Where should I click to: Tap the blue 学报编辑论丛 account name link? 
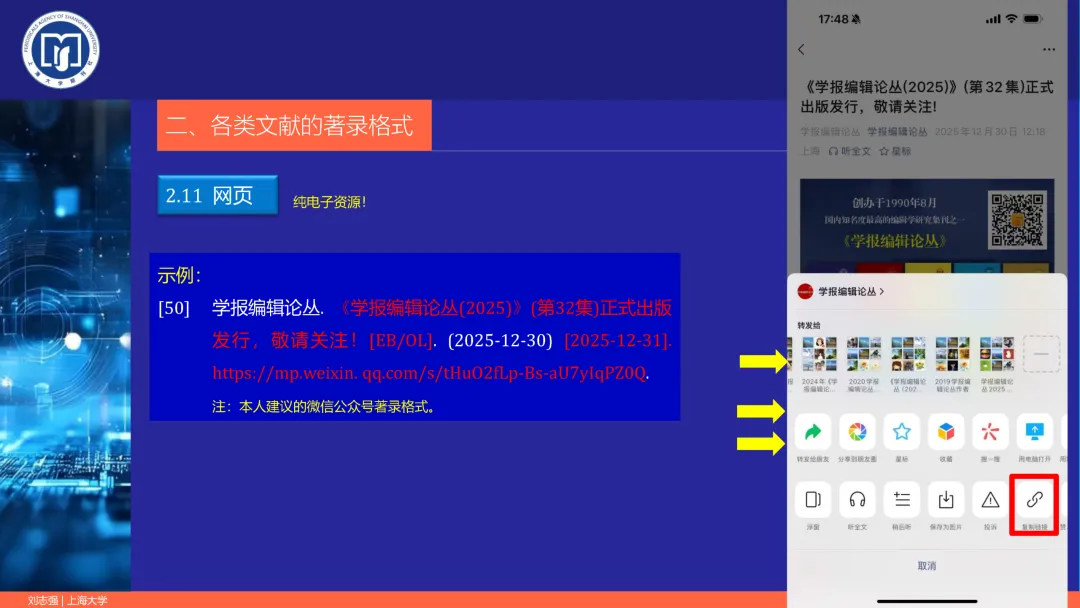(897, 132)
